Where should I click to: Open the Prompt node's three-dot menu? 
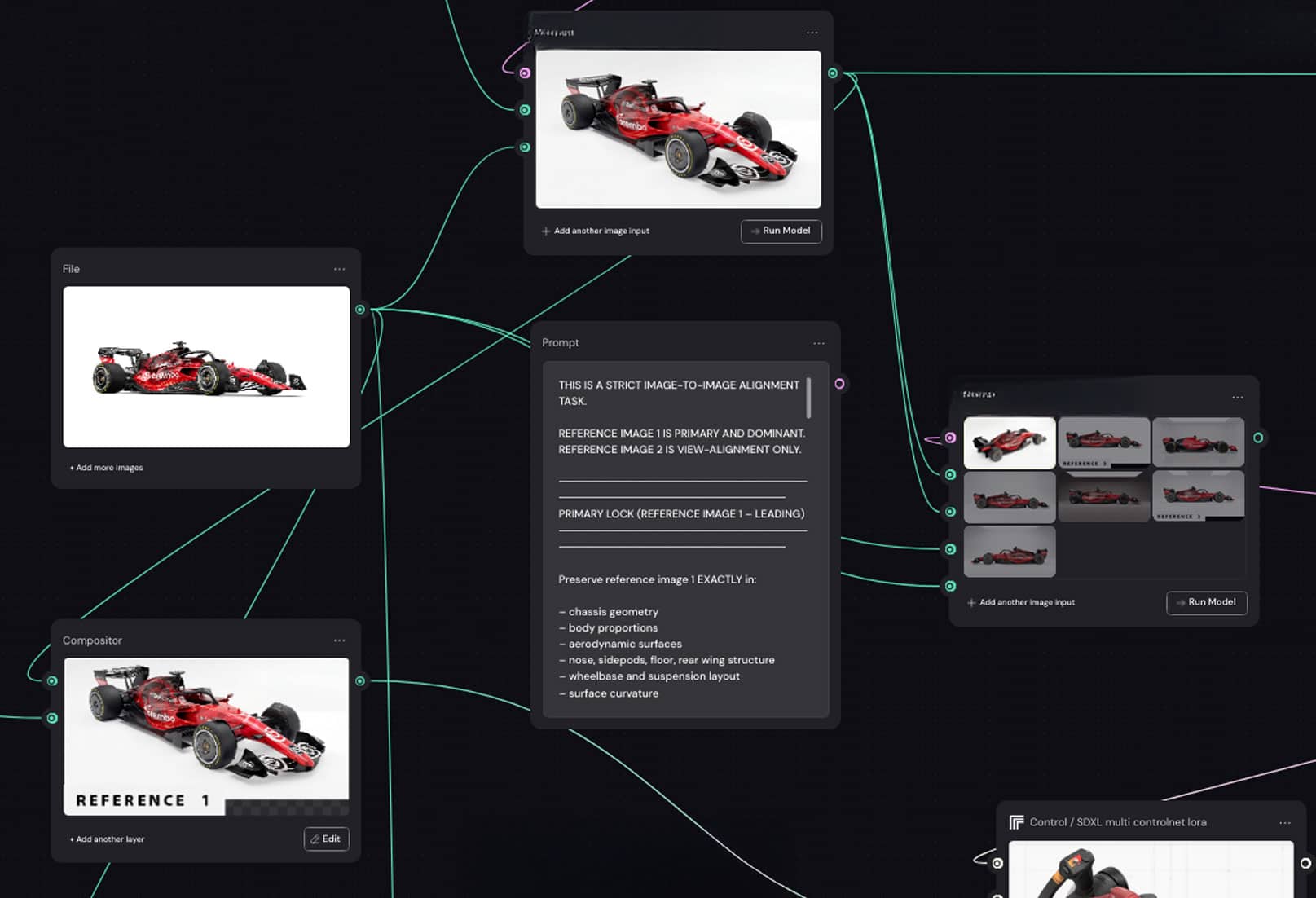[x=818, y=343]
